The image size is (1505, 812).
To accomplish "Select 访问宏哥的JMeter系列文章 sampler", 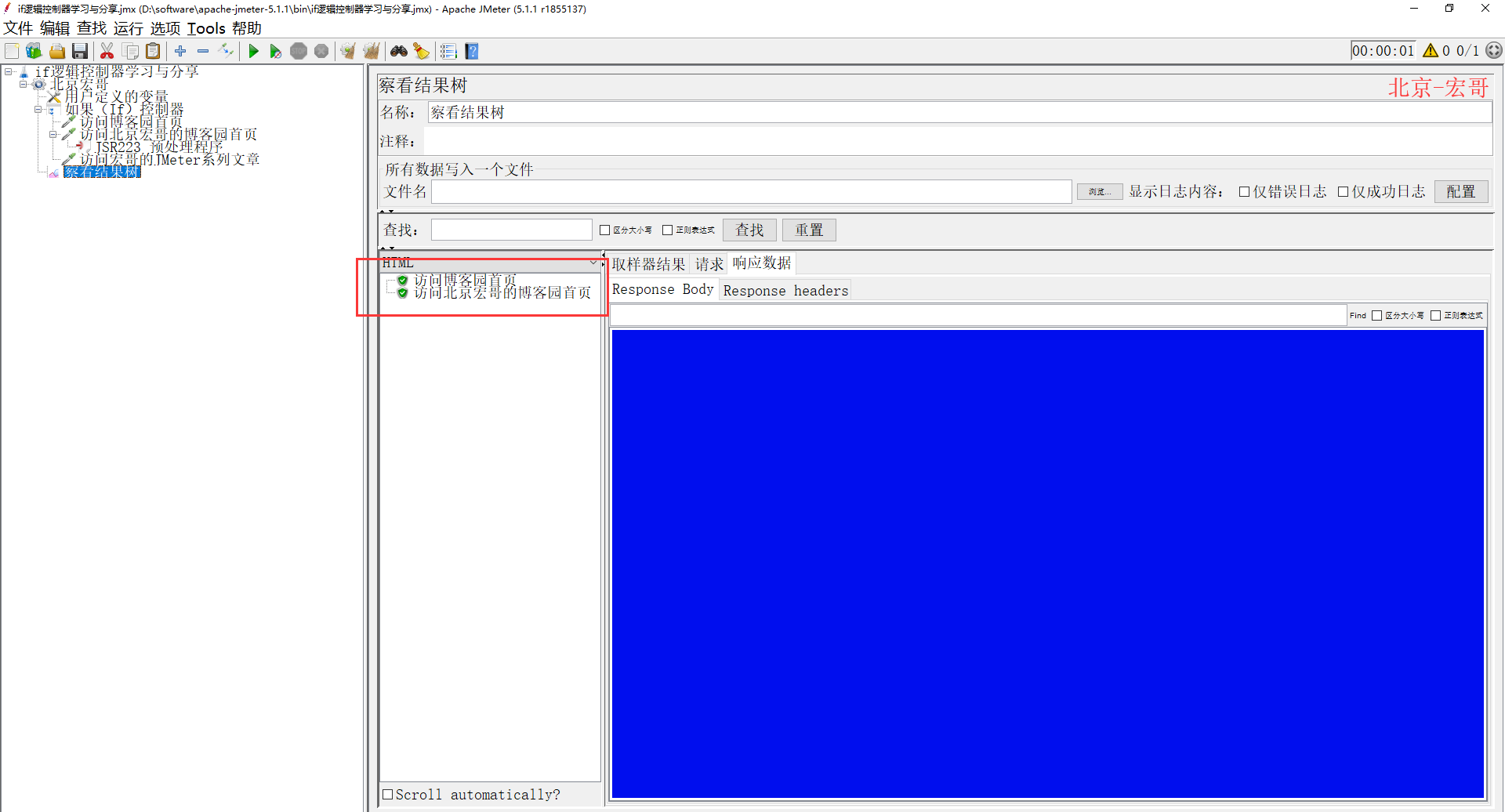I will [169, 159].
